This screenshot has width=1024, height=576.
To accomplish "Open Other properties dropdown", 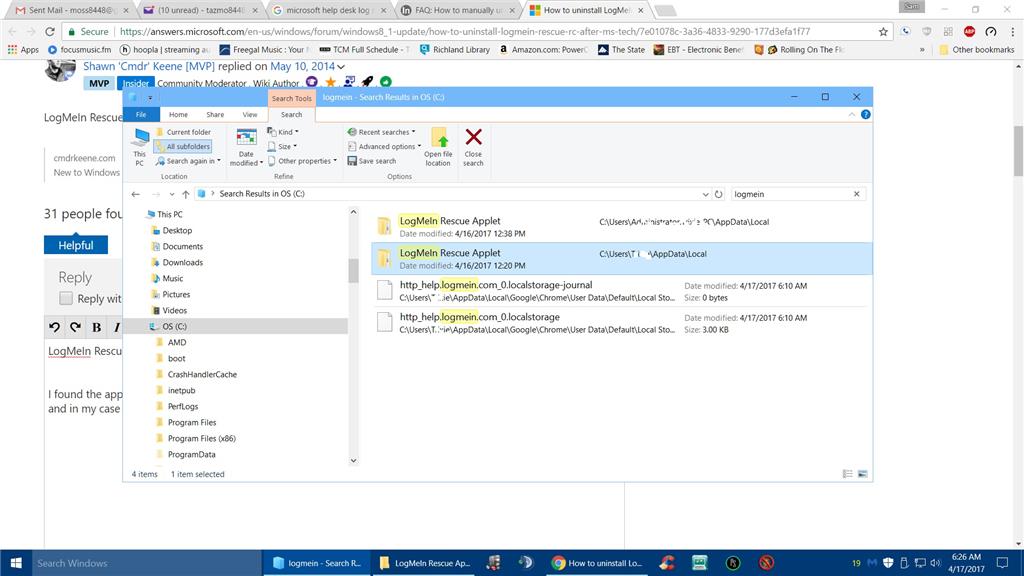I will [x=302, y=161].
